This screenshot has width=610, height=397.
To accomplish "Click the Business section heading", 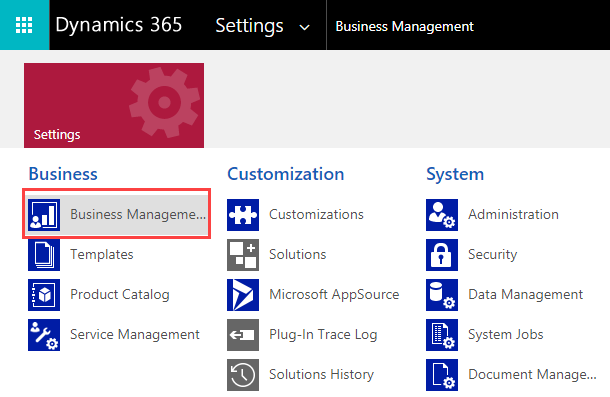I will pyautogui.click(x=63, y=174).
